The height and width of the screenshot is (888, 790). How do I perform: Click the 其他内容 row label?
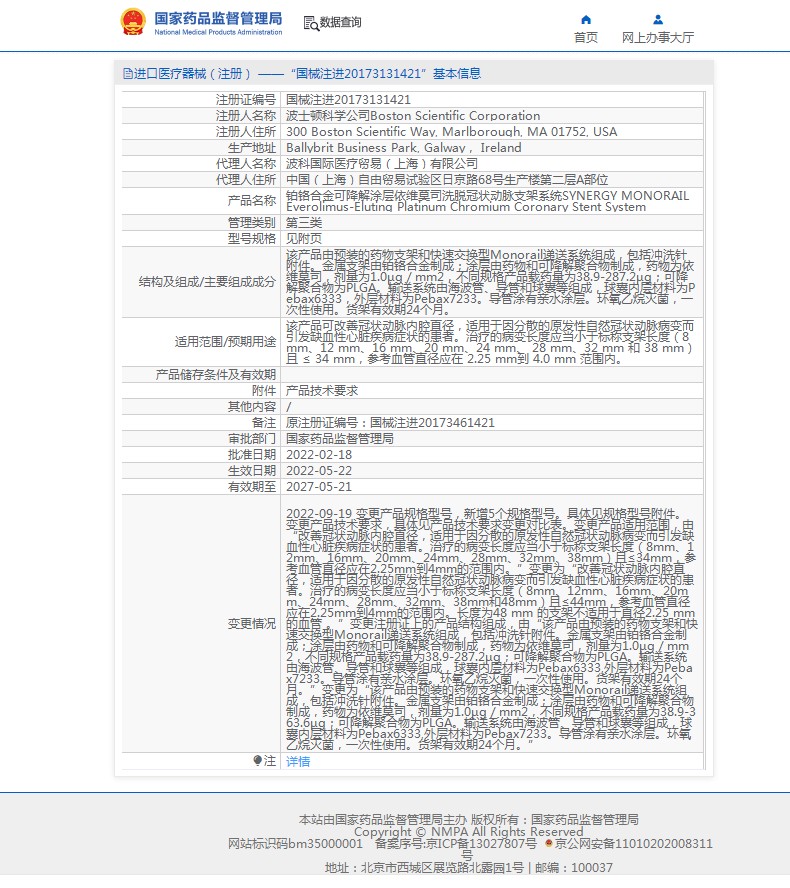[252, 407]
